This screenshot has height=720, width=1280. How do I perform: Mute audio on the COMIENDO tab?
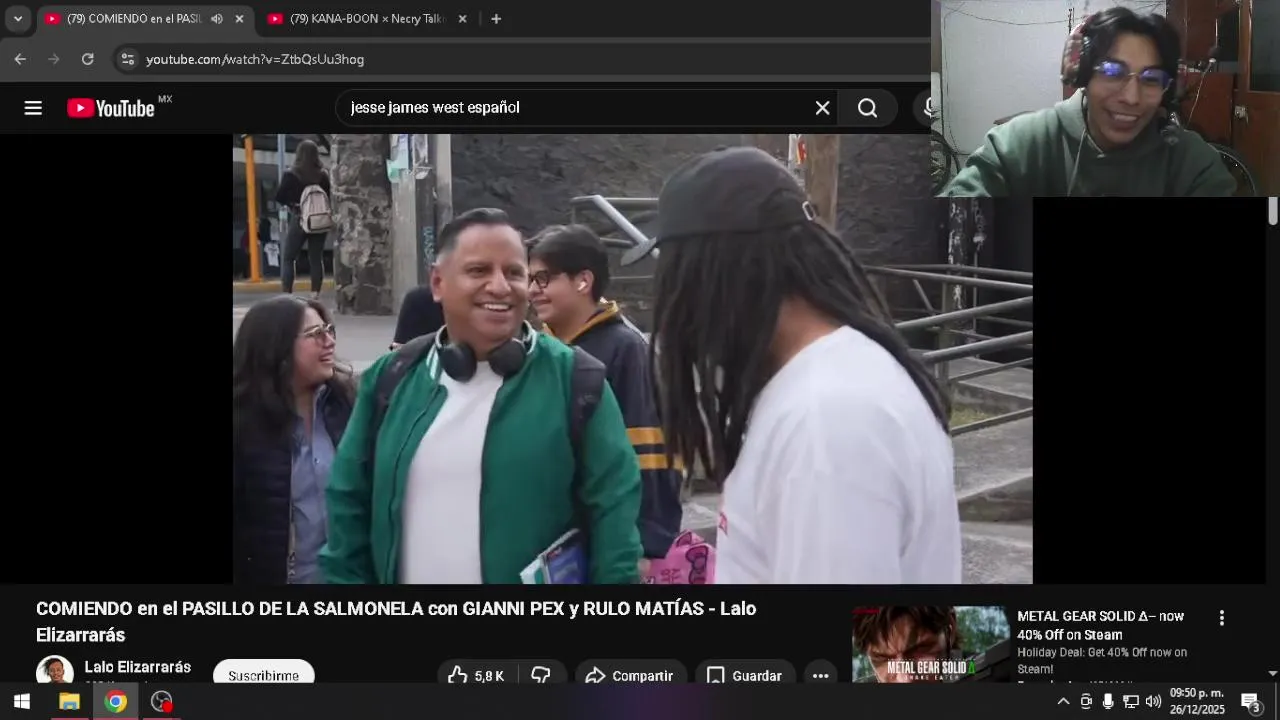(217, 19)
